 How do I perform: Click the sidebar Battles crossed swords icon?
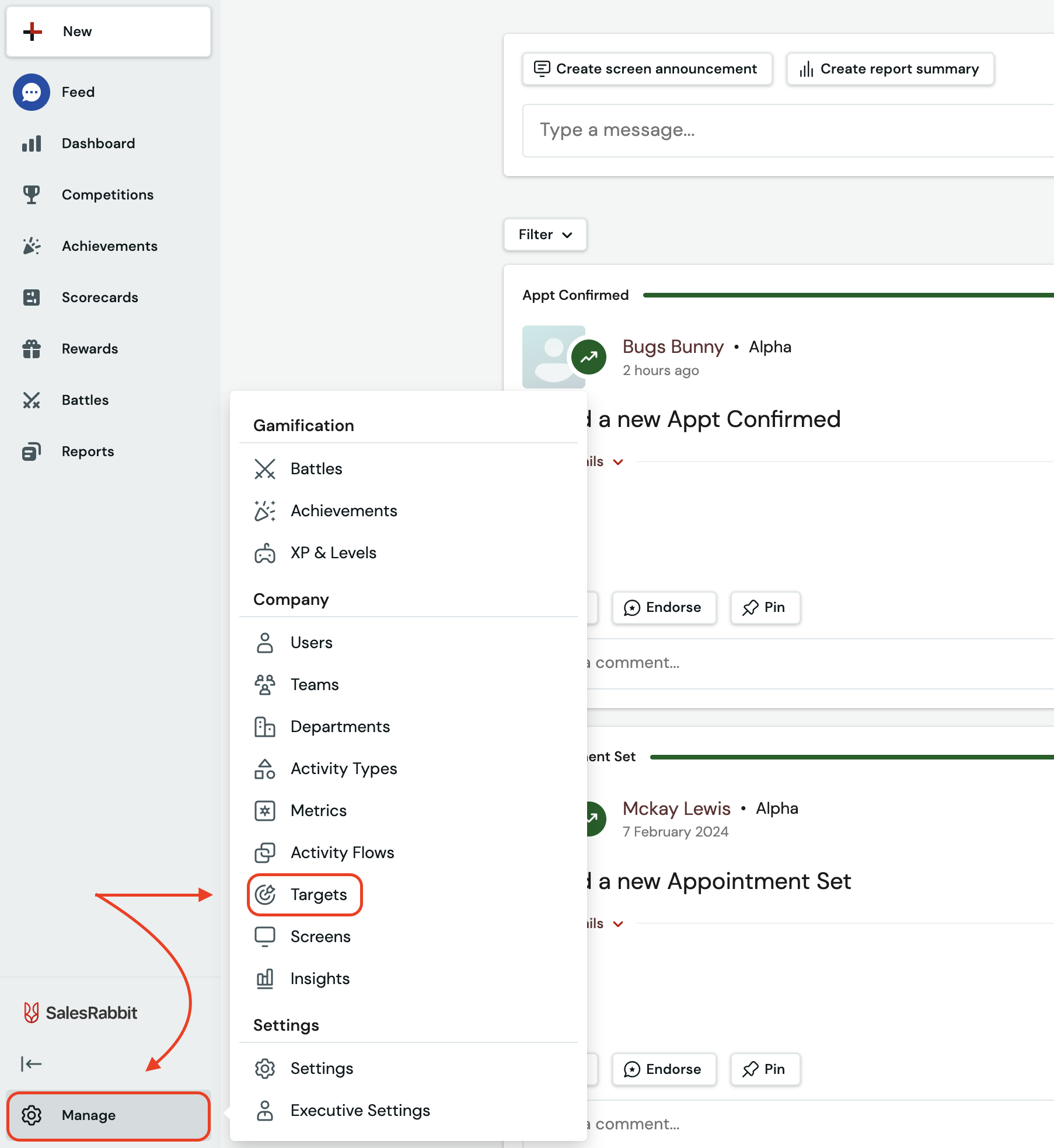[32, 400]
